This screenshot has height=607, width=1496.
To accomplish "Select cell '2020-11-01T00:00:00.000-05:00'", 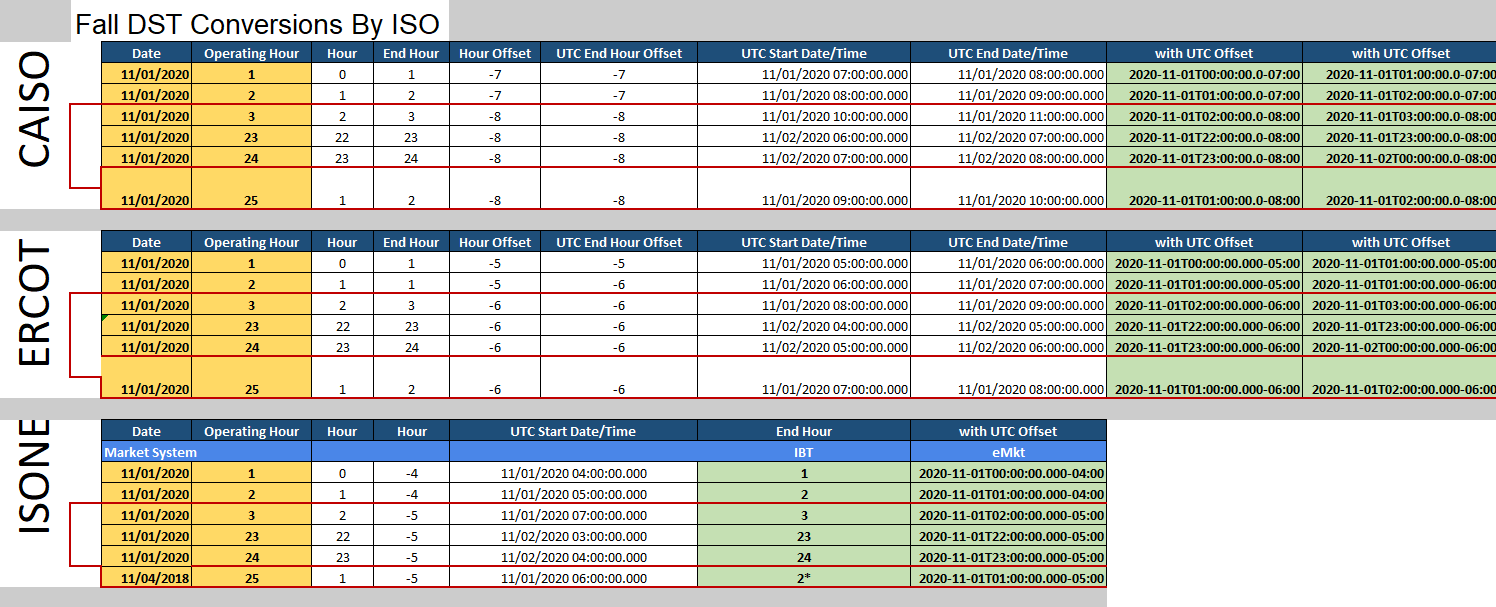I will pyautogui.click(x=1204, y=263).
